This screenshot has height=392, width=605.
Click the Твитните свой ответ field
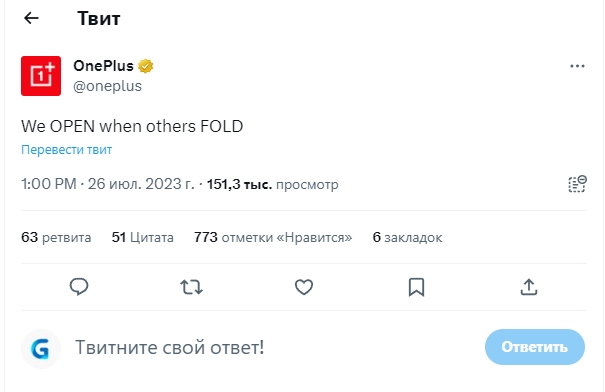point(270,347)
